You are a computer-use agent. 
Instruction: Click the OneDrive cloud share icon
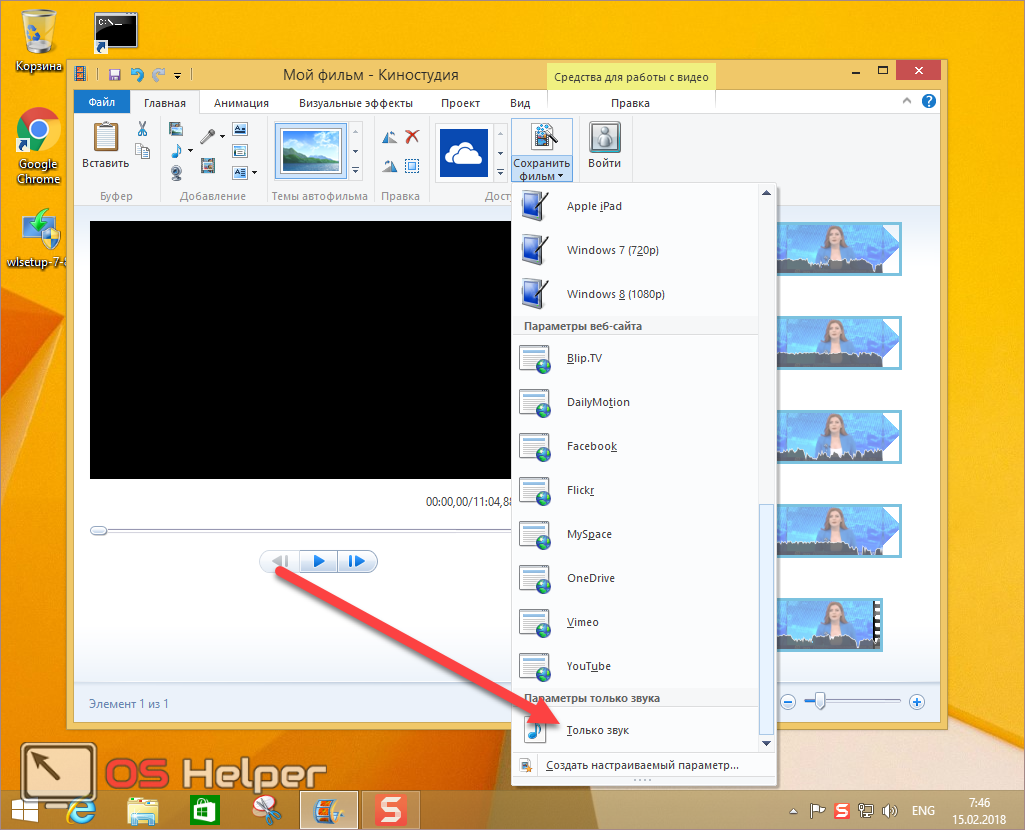(x=462, y=152)
